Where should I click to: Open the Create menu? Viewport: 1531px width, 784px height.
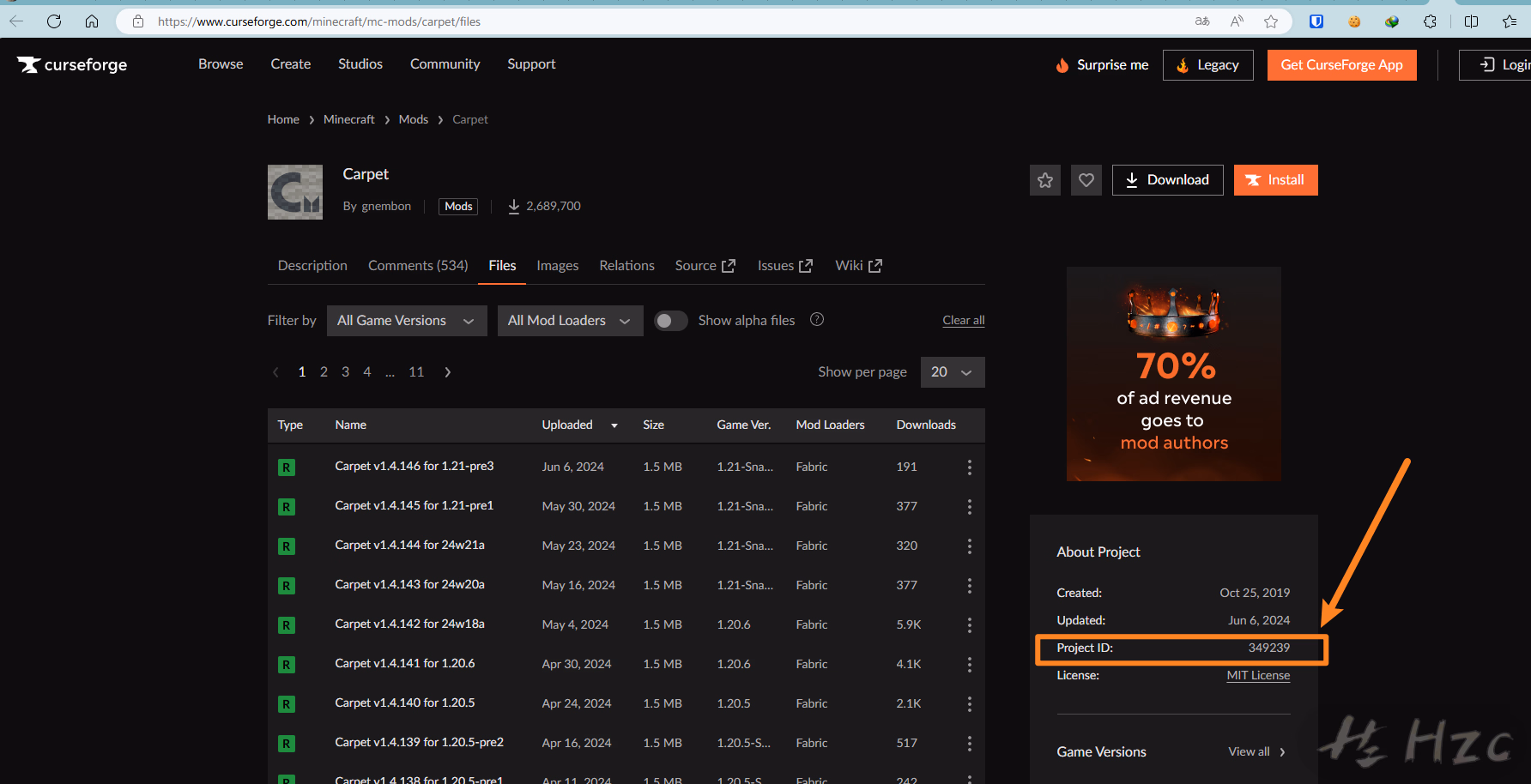(291, 63)
